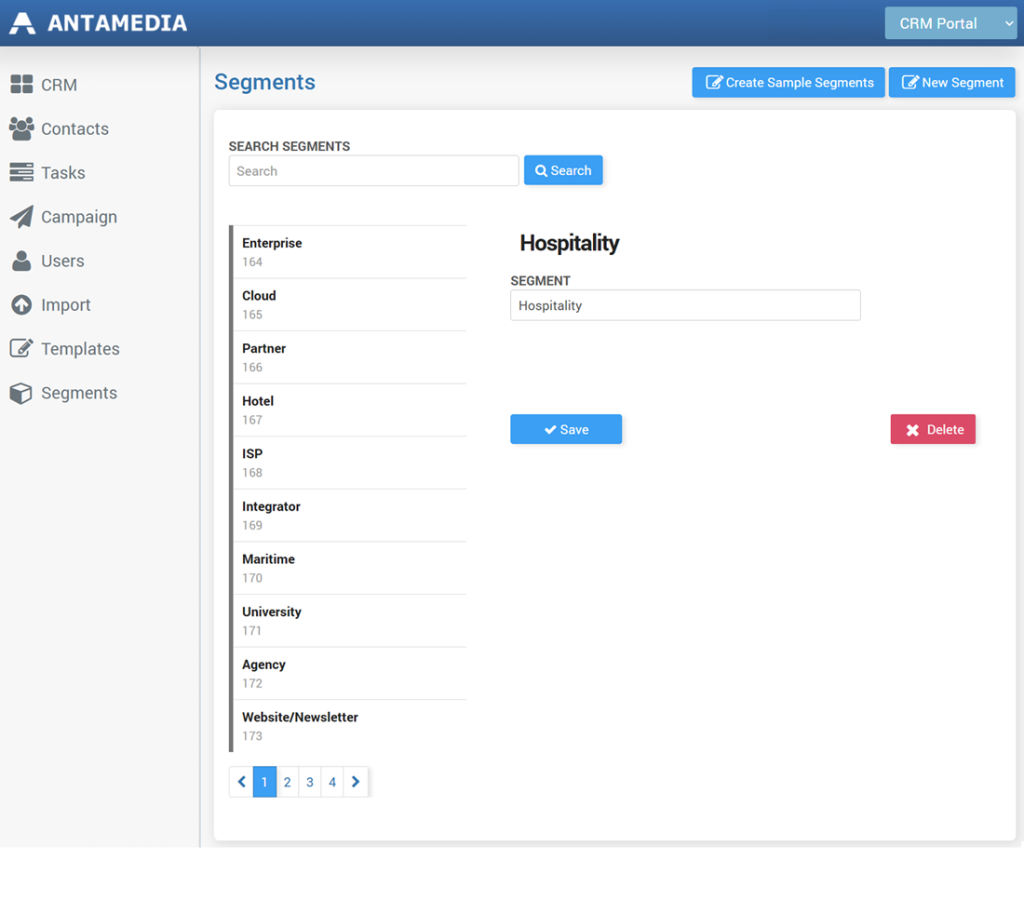Open the Campaign section
This screenshot has width=1024, height=913.
point(79,217)
